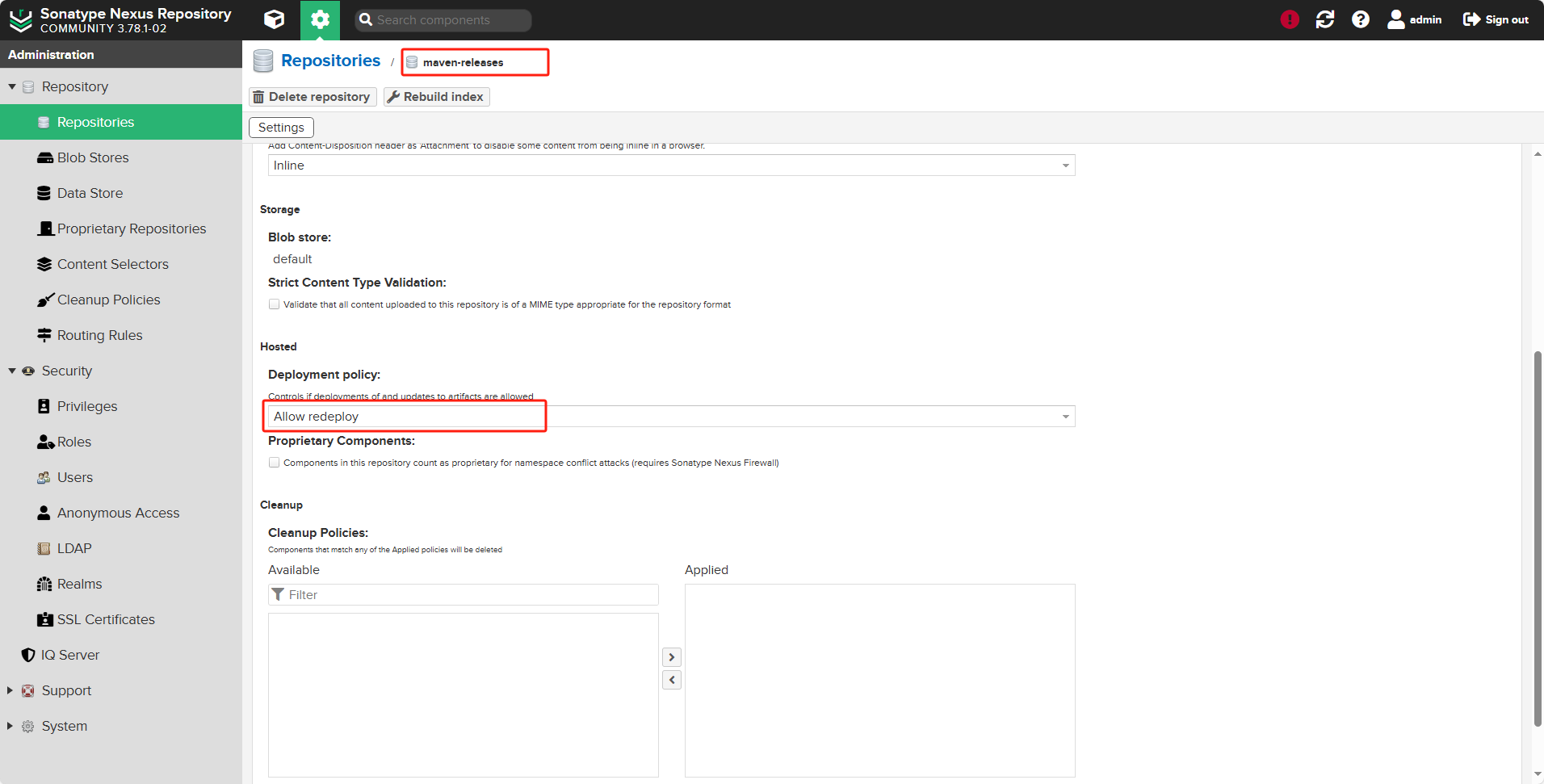Click the Realms icon

coord(44,584)
